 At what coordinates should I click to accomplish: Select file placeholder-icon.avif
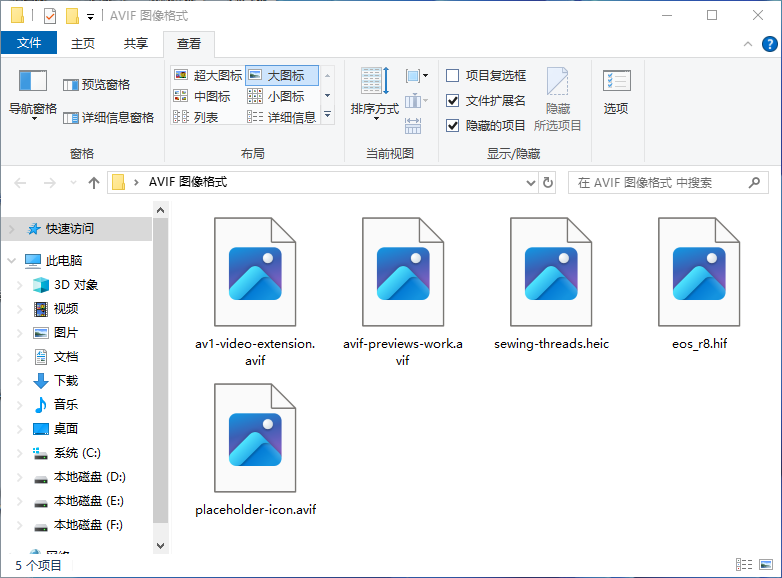point(255,449)
